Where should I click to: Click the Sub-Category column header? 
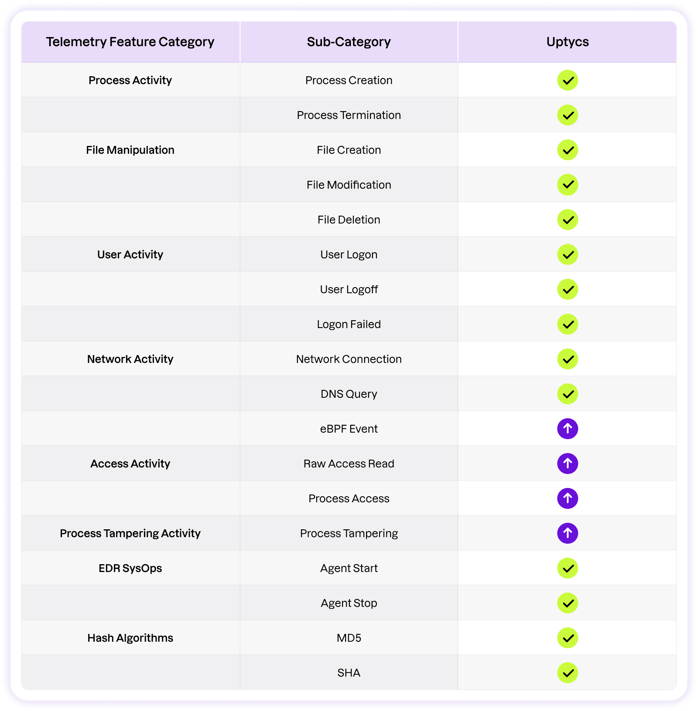coord(348,42)
